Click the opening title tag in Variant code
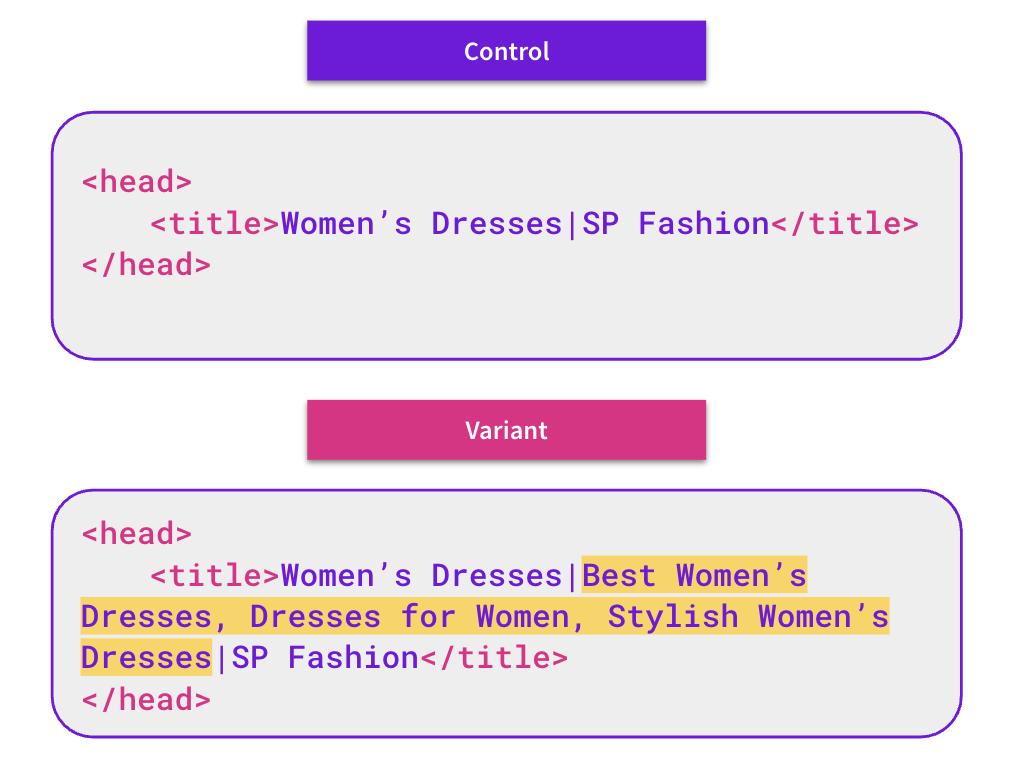This screenshot has height=760, width=1015. click(215, 576)
